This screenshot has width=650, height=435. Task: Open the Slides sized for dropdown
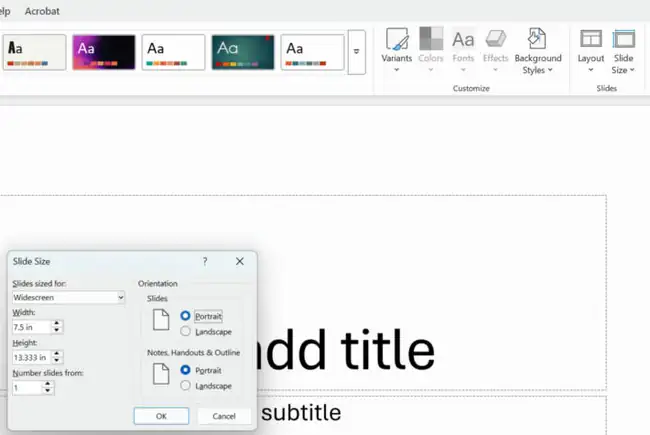click(x=68, y=297)
